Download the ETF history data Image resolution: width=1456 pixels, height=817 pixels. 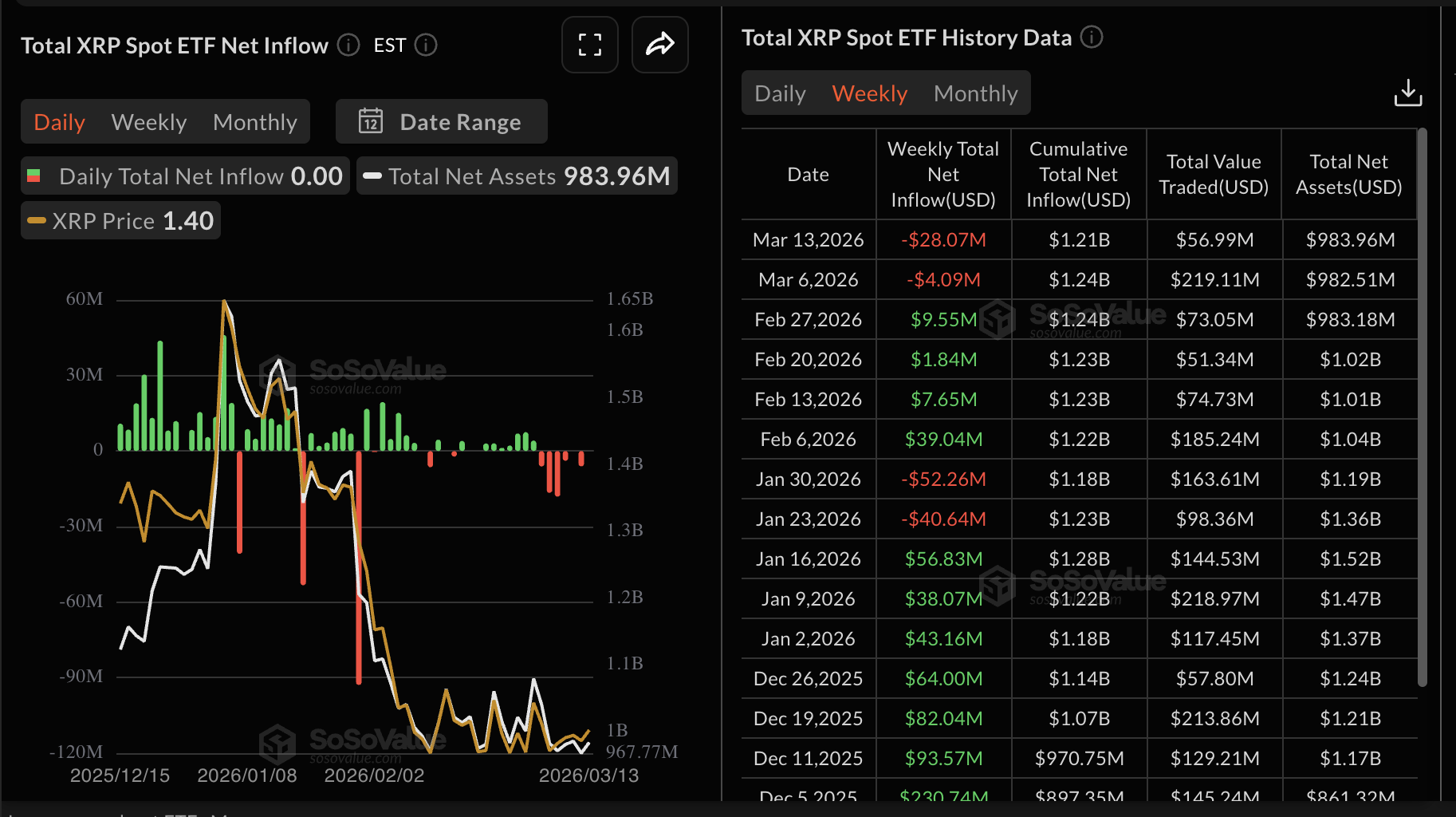point(1407,93)
